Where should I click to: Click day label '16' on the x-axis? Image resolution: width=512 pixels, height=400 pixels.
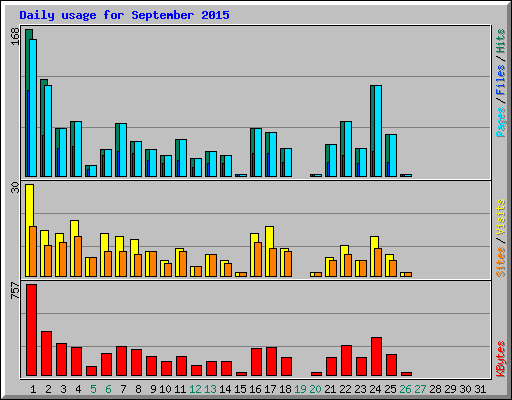255,389
